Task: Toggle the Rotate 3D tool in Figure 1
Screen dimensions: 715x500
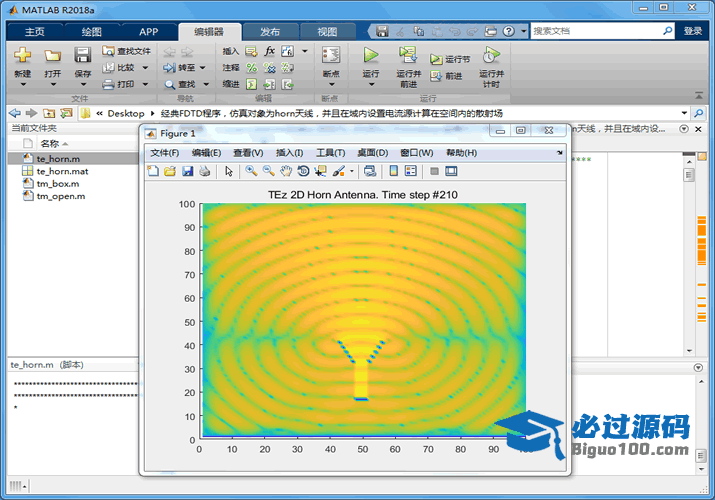Action: click(x=303, y=171)
